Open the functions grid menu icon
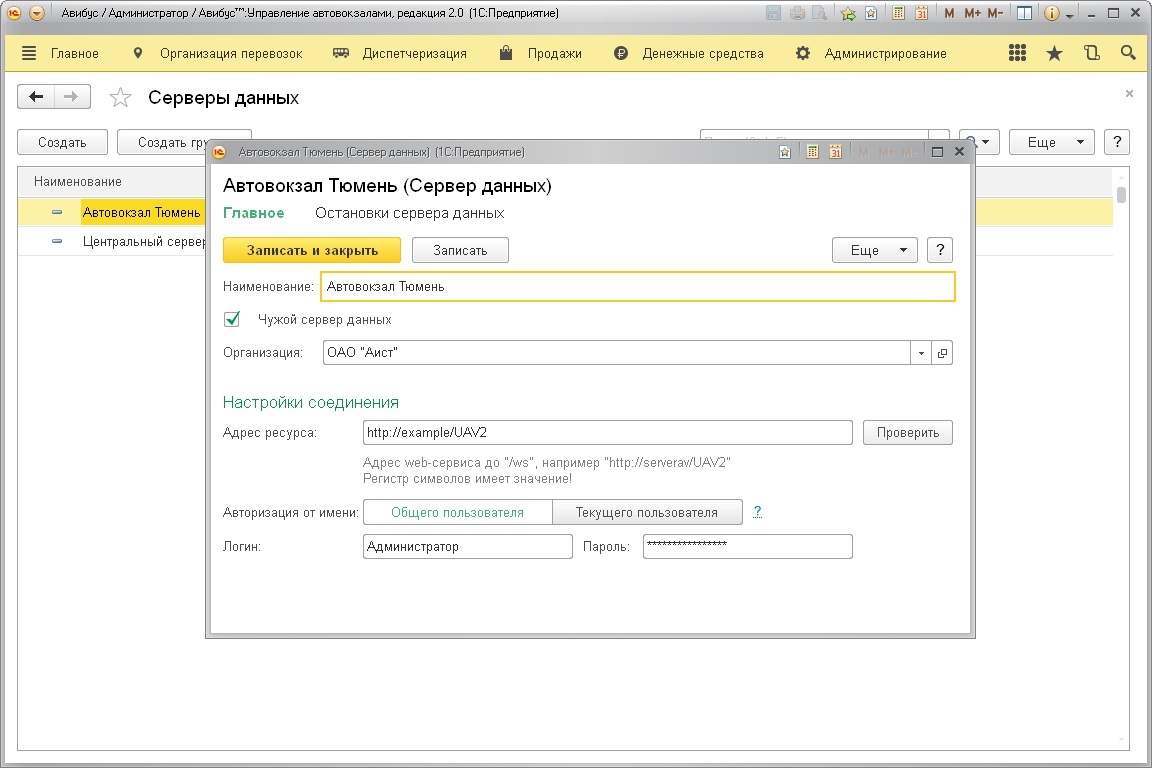 coord(1017,53)
